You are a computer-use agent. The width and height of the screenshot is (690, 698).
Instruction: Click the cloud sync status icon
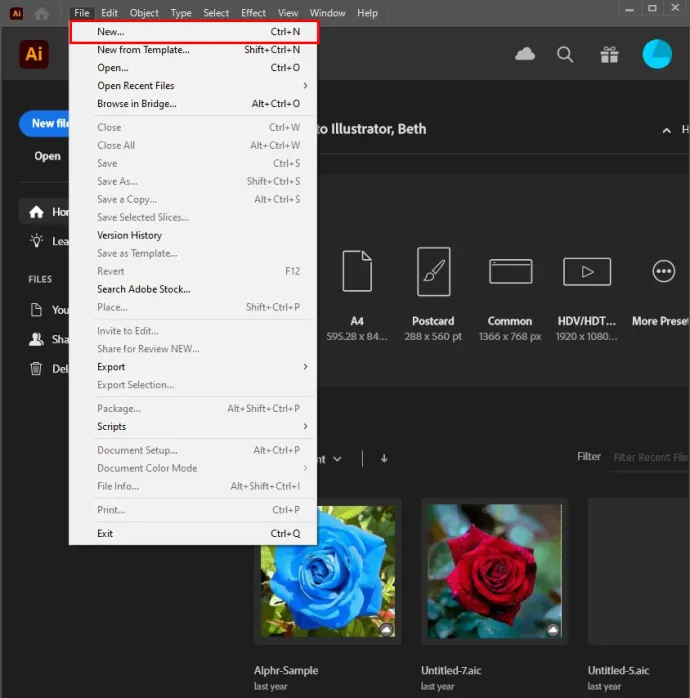click(525, 54)
